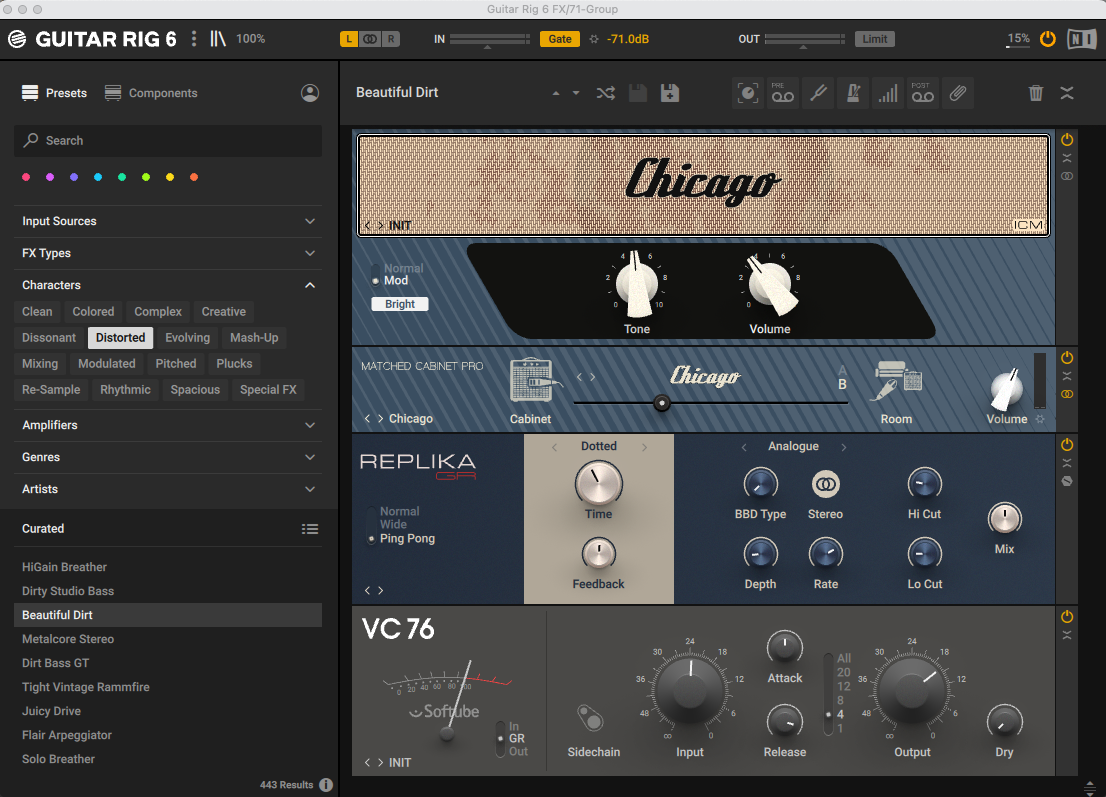The height and width of the screenshot is (797, 1106).
Task: Click the VC 76 Sidechain button
Action: click(590, 719)
